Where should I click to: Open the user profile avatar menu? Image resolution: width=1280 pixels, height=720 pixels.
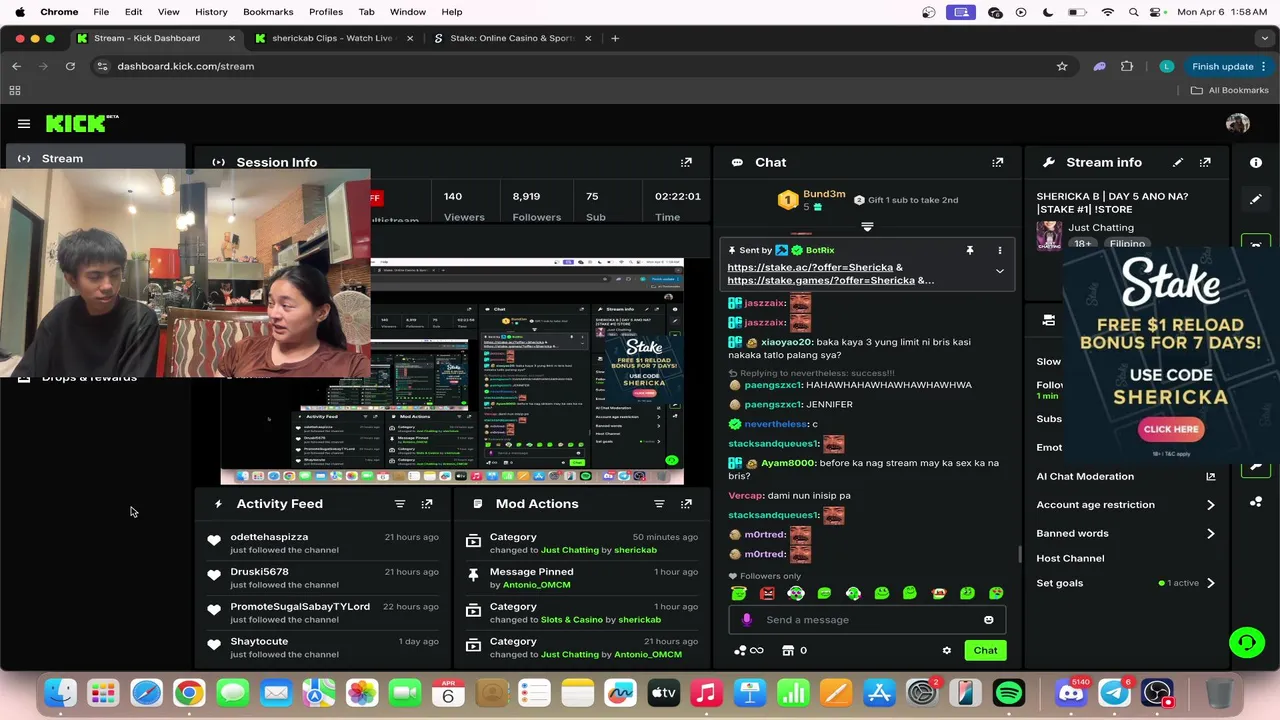click(x=1238, y=123)
